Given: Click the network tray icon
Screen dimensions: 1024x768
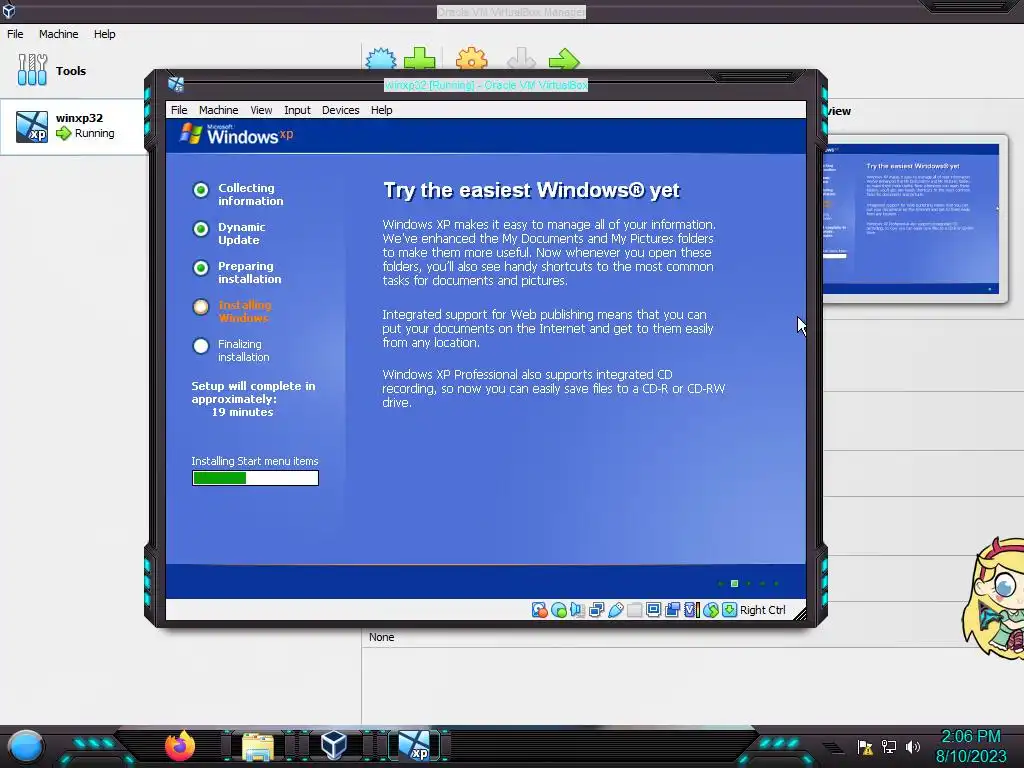Looking at the screenshot, I should pyautogui.click(x=889, y=746).
